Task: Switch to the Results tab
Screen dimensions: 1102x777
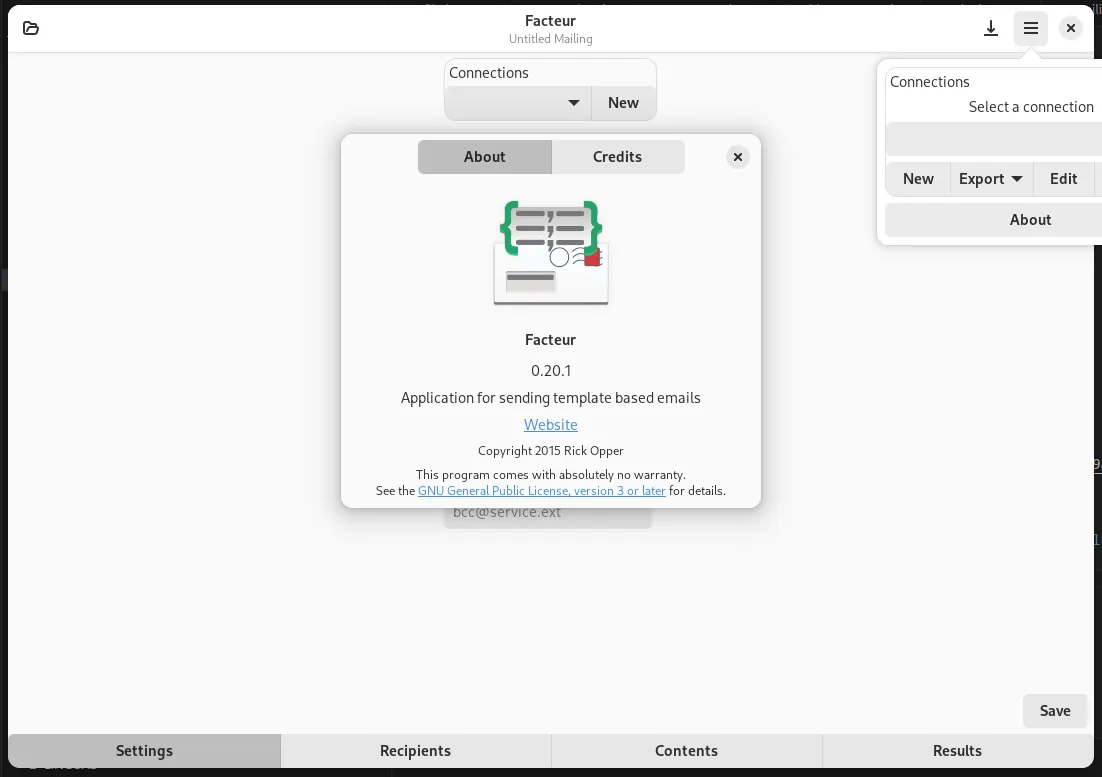Action: (x=957, y=750)
